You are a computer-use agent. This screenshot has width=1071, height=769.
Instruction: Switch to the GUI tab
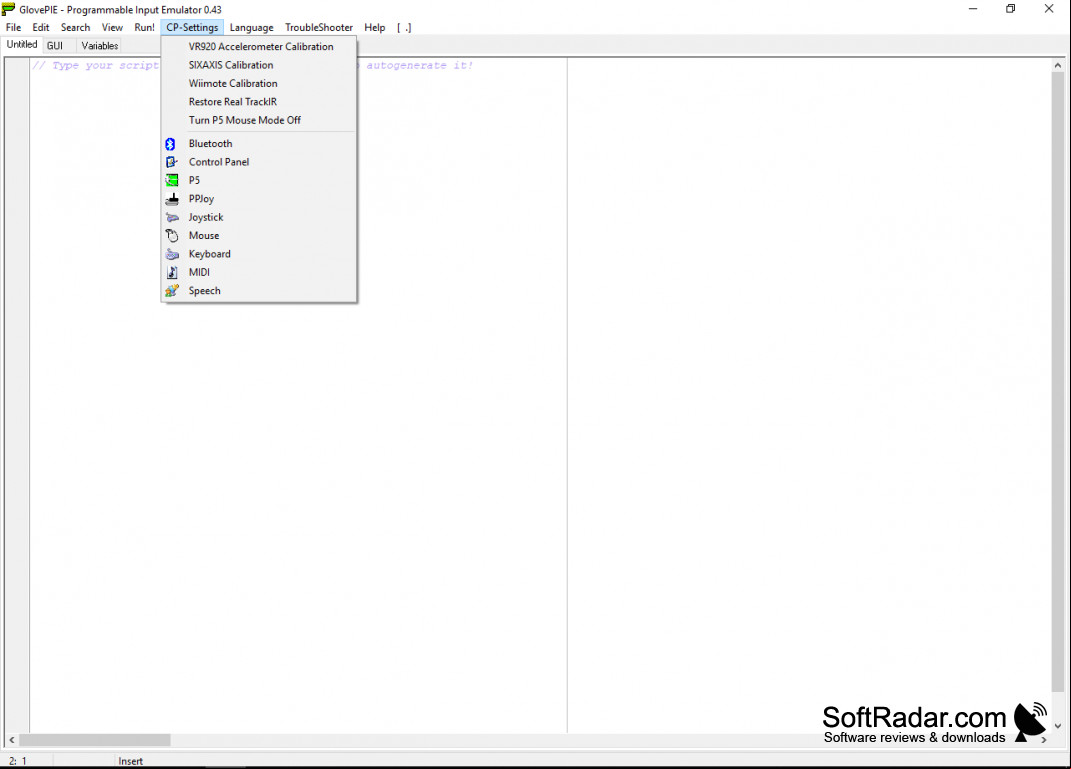(x=55, y=46)
